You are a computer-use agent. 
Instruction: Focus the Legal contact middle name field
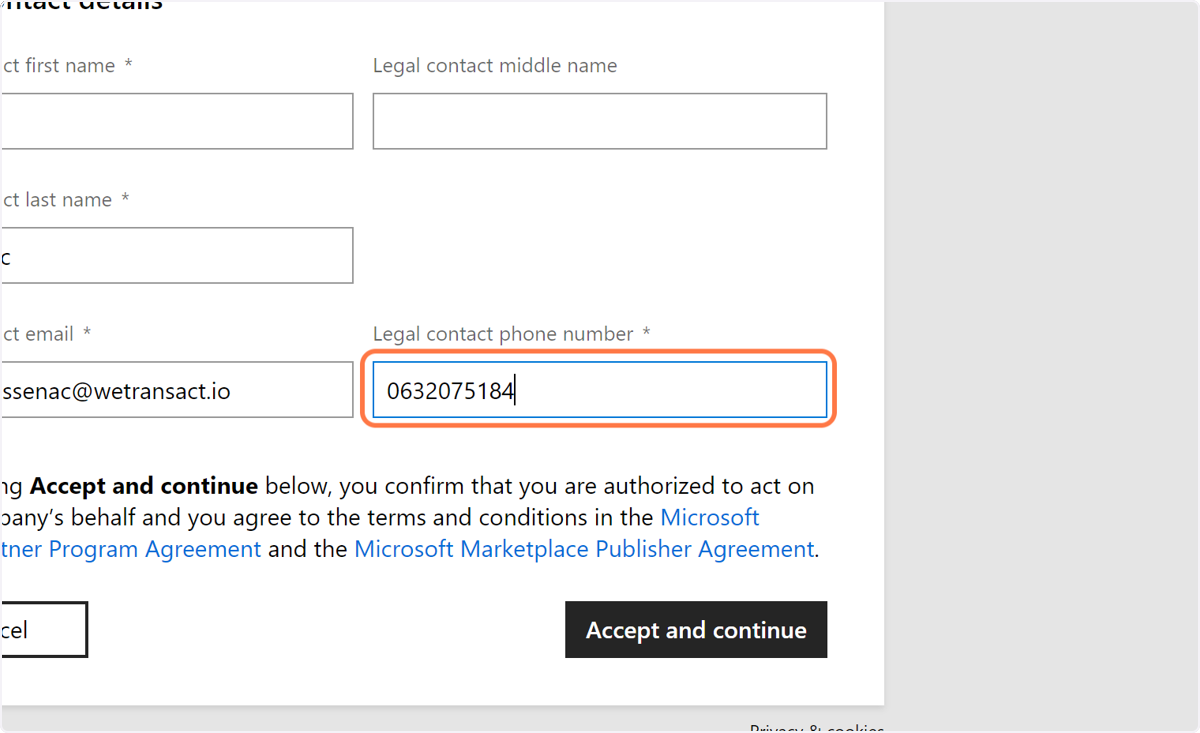600,121
